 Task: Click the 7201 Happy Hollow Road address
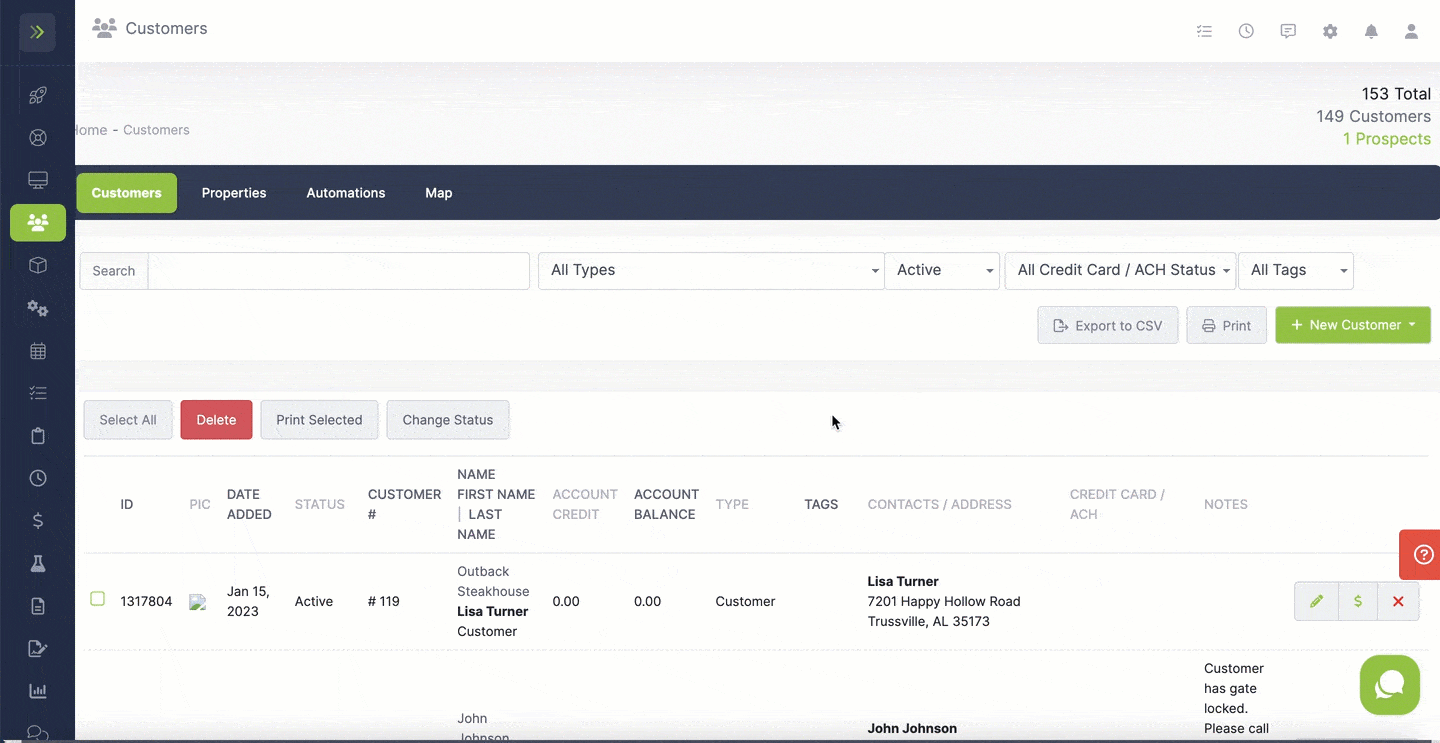pyautogui.click(x=944, y=601)
